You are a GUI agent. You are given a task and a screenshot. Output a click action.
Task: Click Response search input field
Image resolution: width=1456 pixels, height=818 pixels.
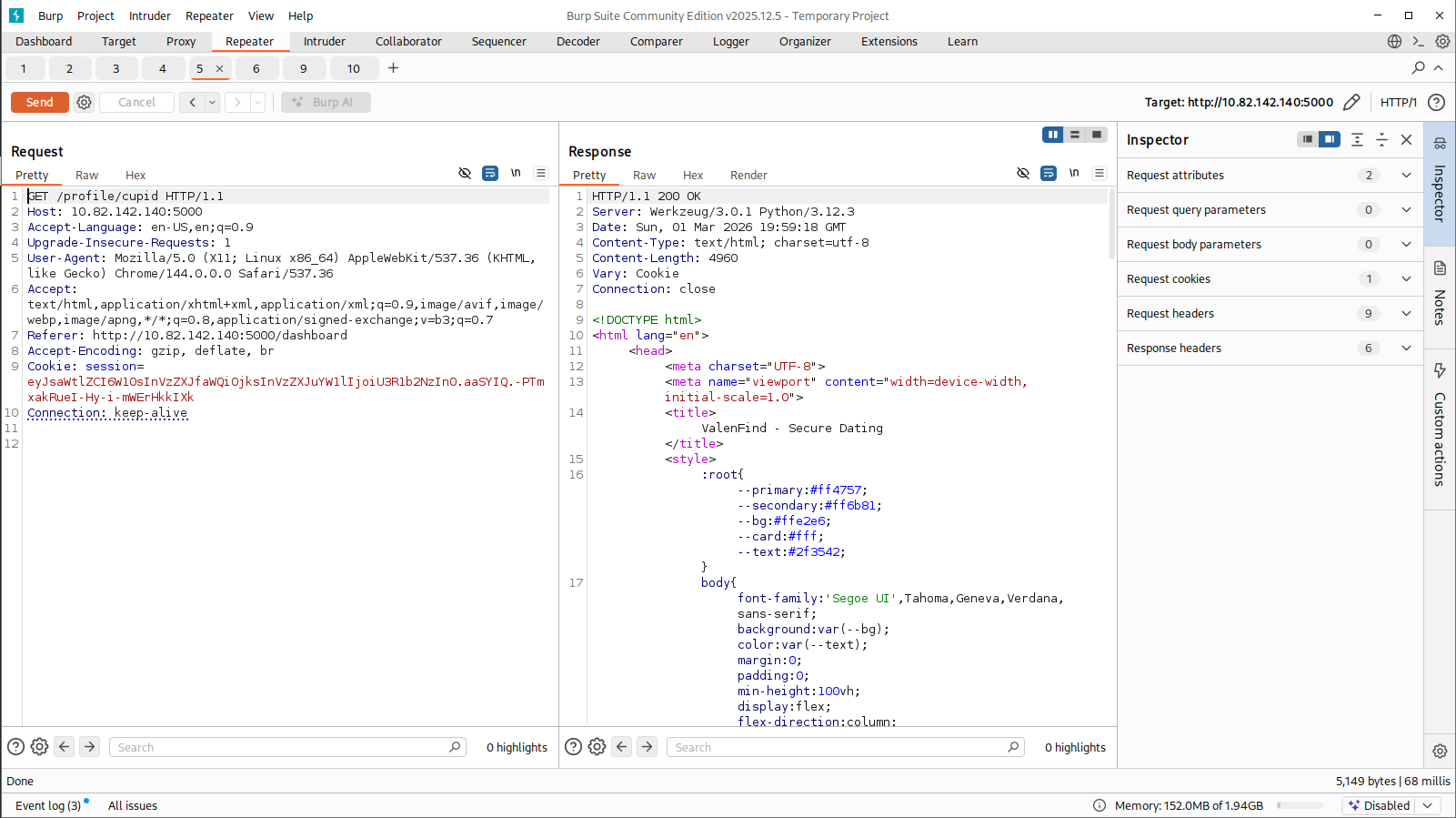[x=845, y=747]
